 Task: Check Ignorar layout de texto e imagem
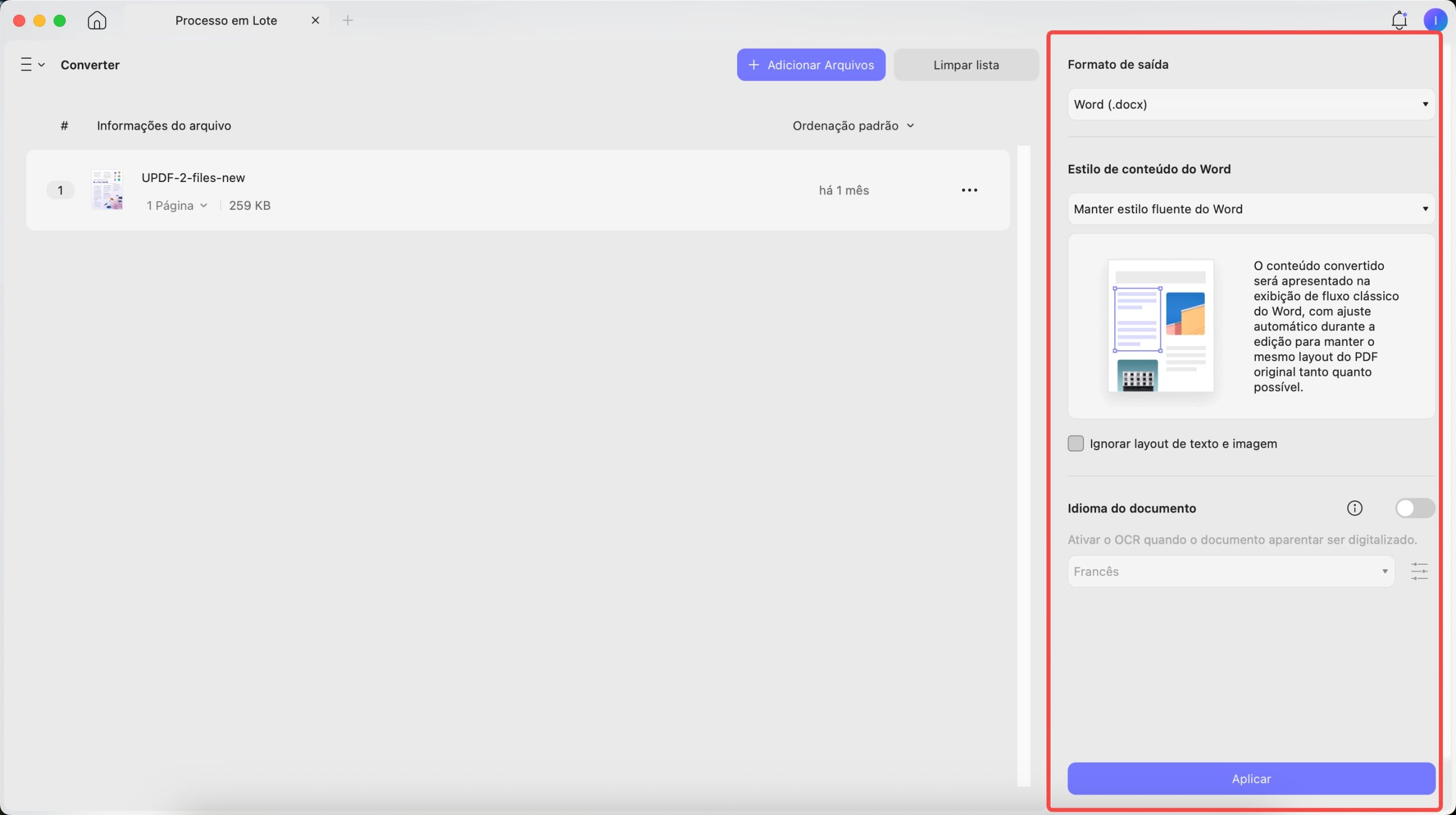[x=1075, y=443]
